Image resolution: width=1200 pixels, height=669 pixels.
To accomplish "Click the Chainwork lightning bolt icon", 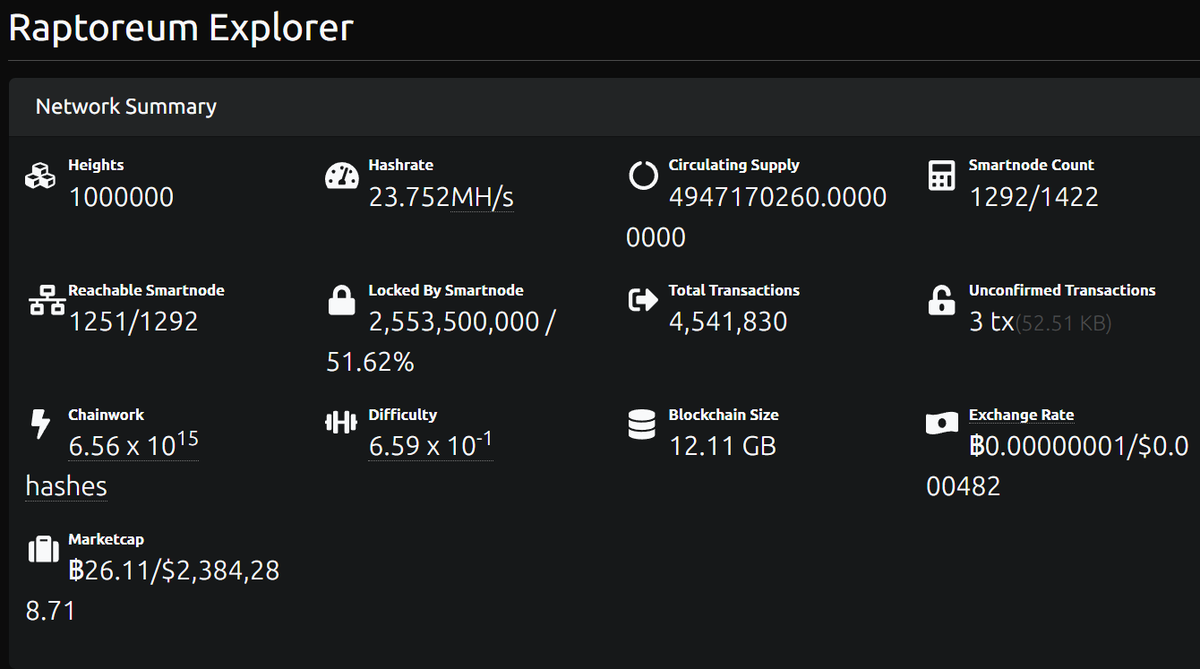I will pos(41,425).
